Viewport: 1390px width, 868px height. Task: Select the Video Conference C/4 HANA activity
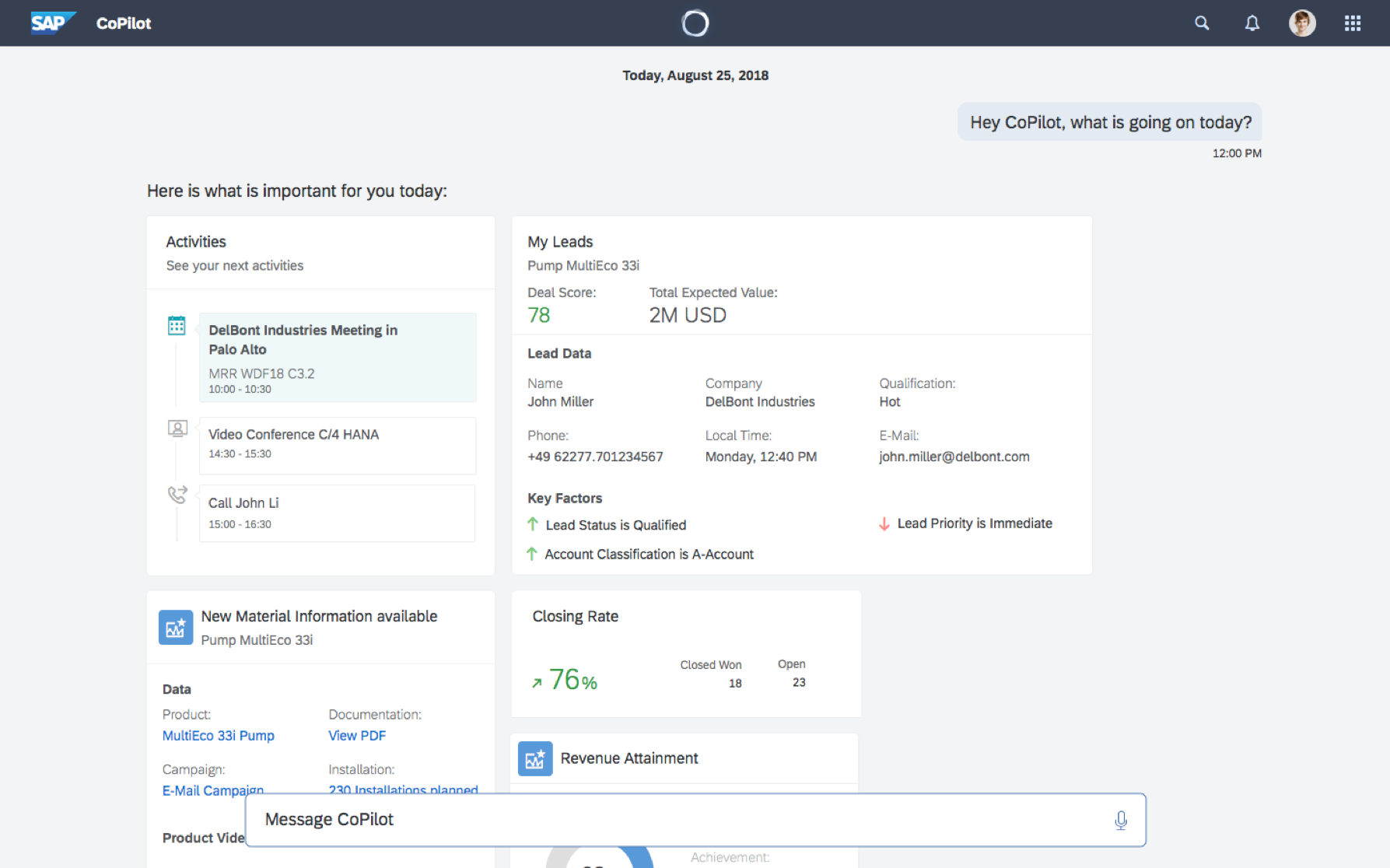tap(338, 445)
